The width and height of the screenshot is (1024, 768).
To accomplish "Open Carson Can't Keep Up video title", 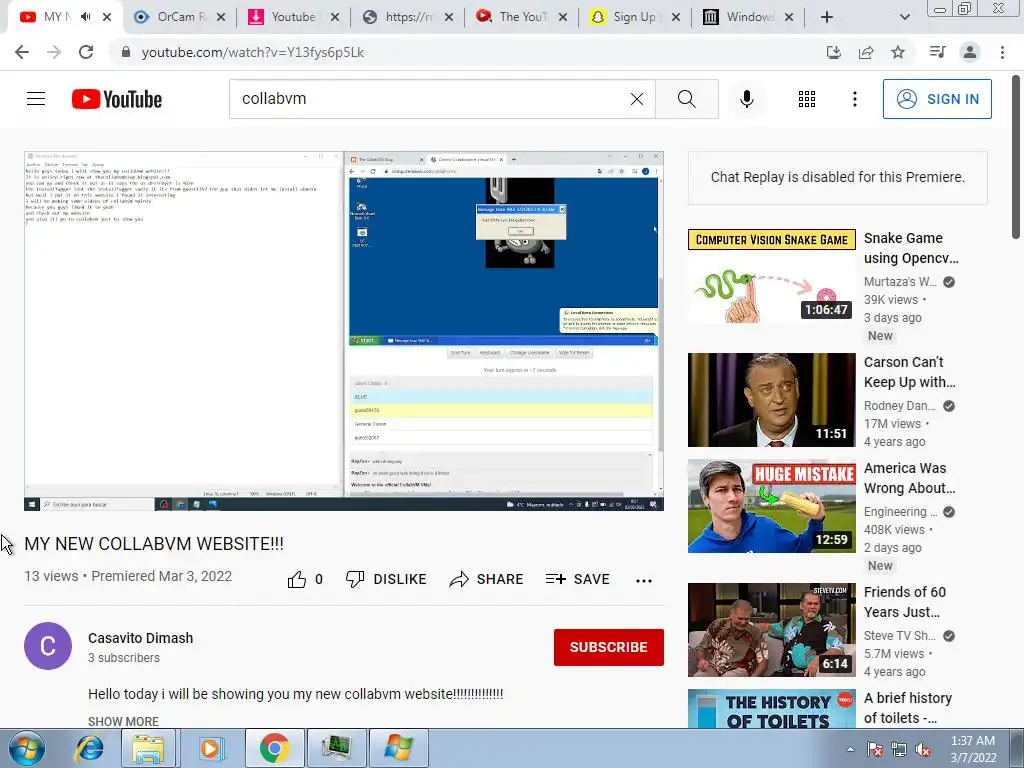I will pos(909,372).
